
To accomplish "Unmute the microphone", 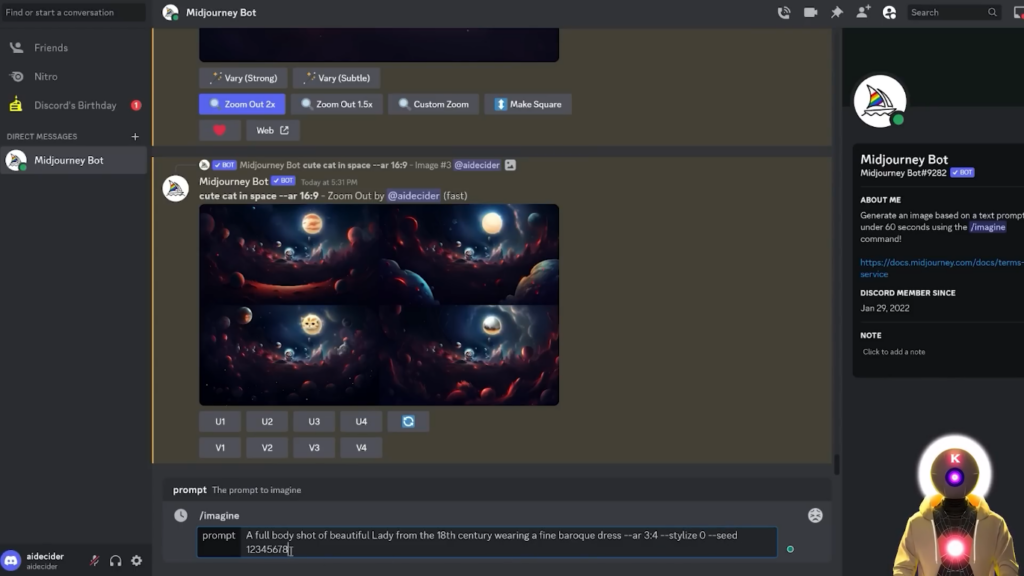I will point(94,561).
